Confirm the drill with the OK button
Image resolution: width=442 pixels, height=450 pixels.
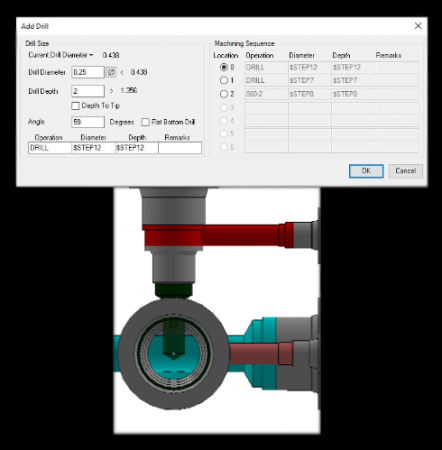pos(366,171)
